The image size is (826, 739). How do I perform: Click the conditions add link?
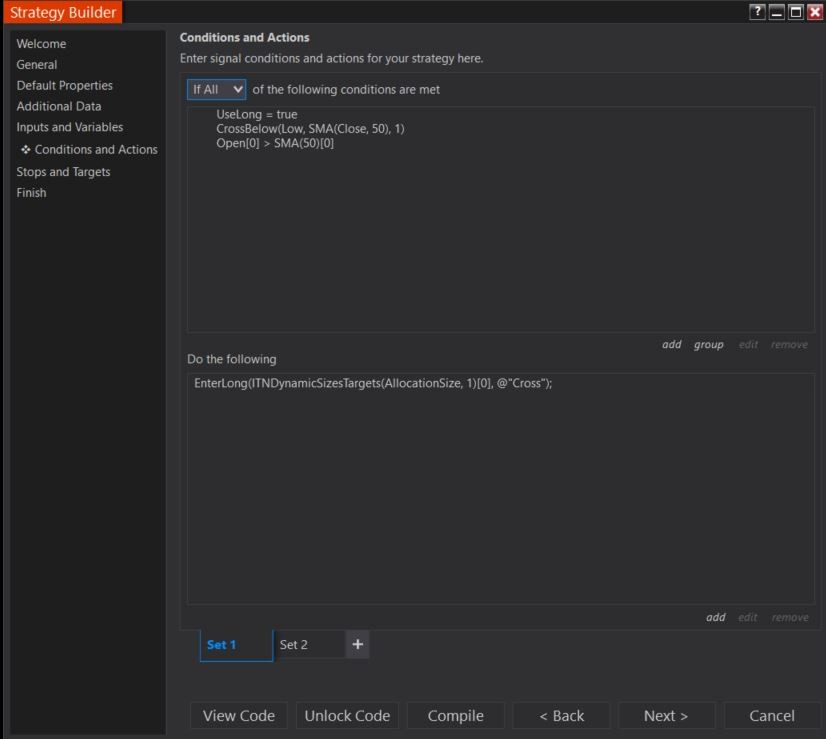671,345
